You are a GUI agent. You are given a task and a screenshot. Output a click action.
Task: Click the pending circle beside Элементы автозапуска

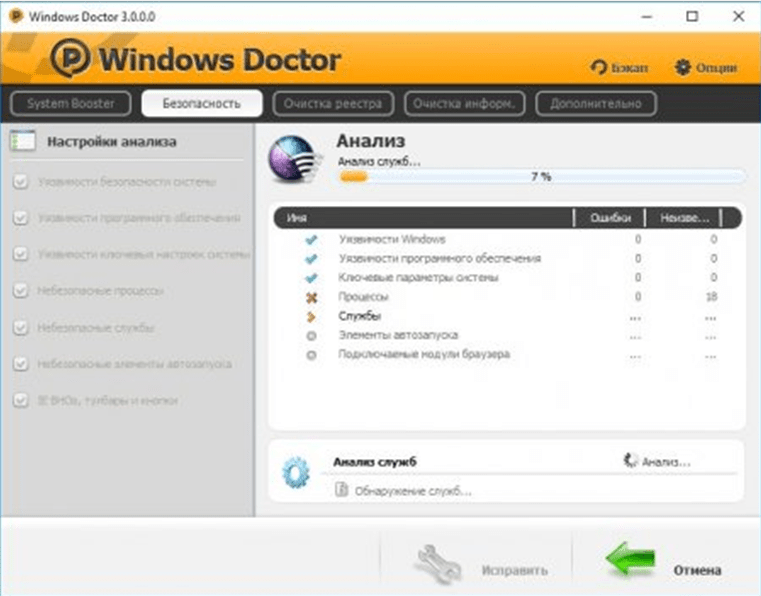(x=312, y=336)
